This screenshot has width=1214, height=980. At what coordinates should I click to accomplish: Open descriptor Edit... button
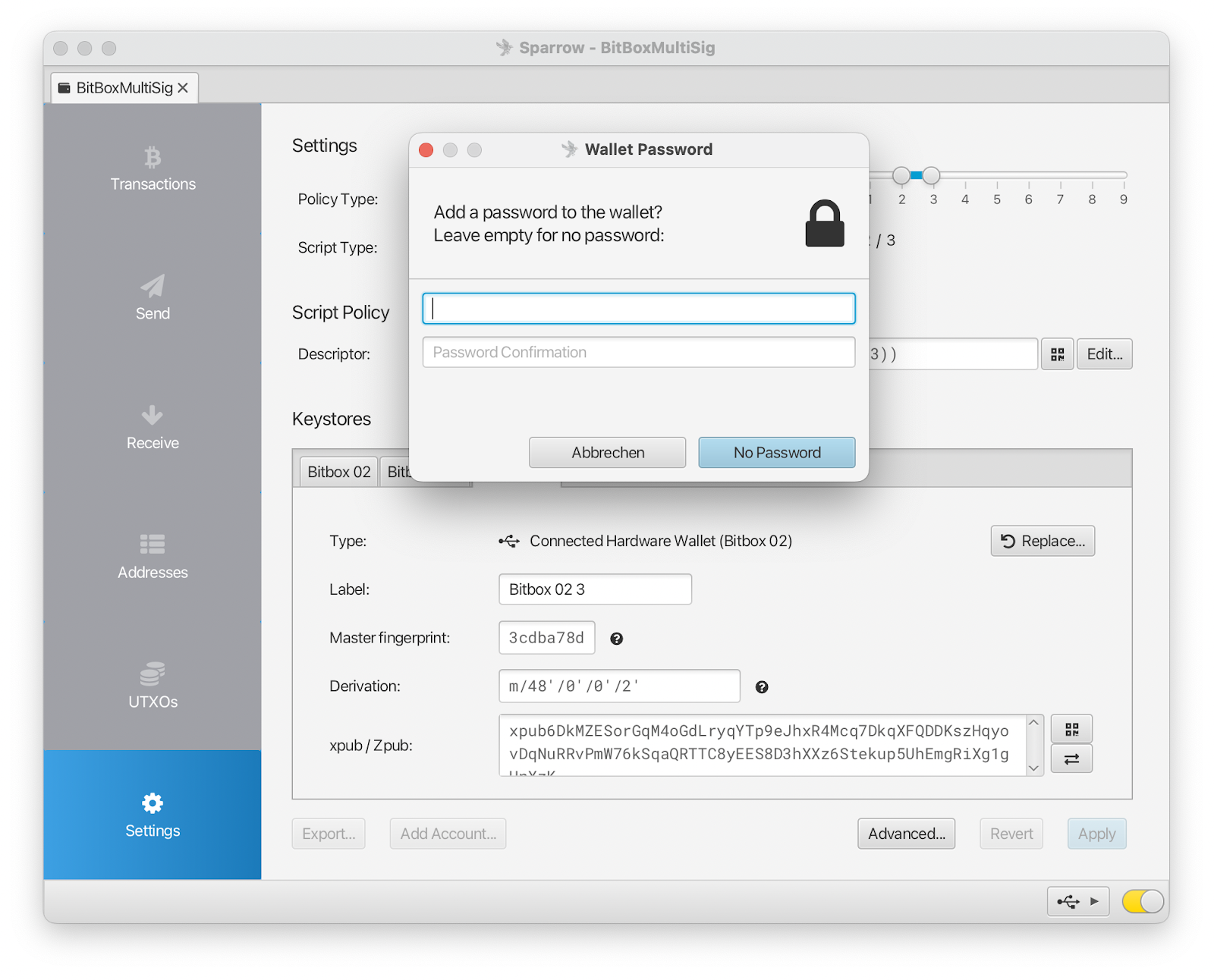(x=1105, y=354)
